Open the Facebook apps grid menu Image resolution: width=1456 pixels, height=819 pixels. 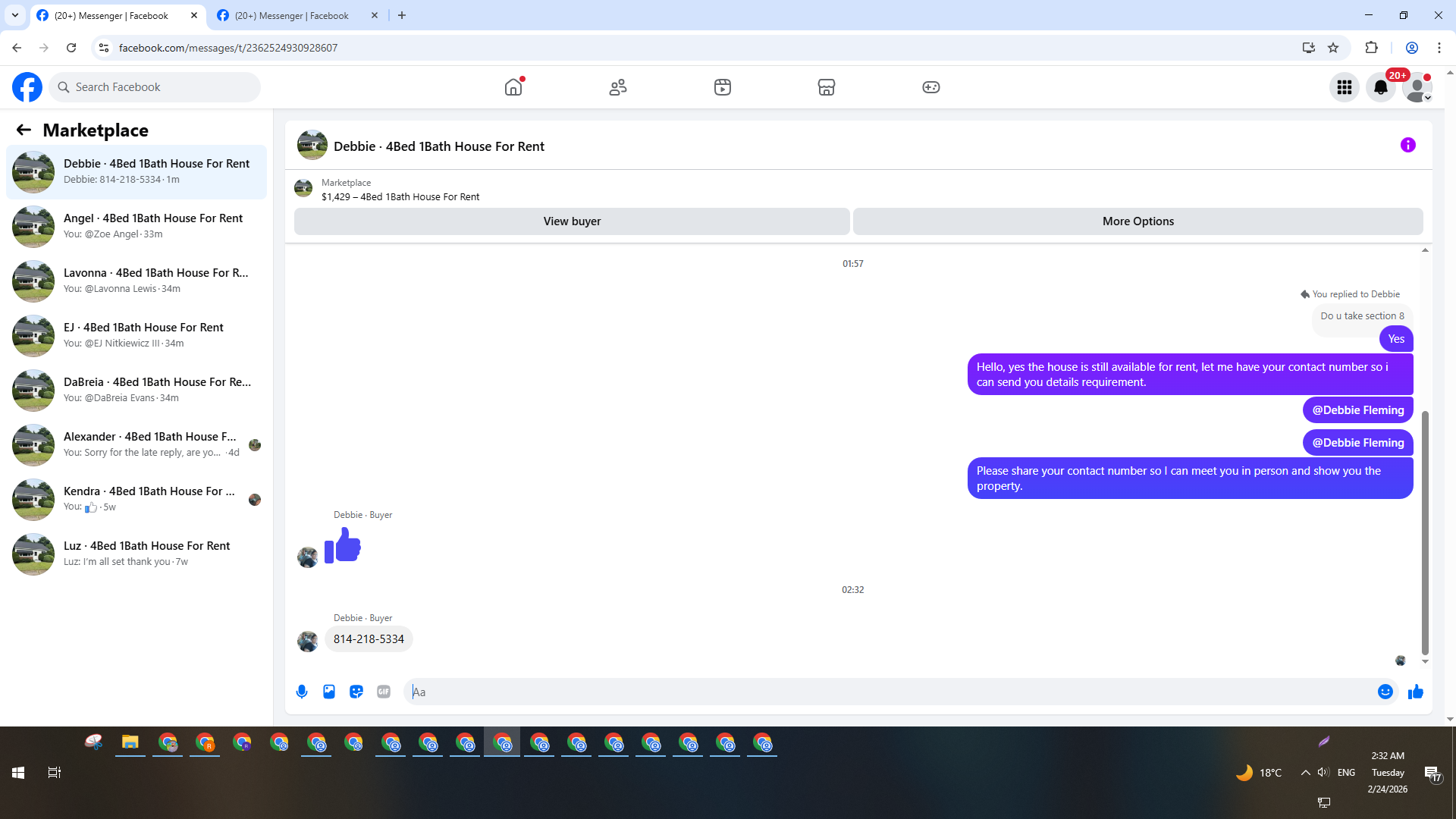pos(1344,87)
